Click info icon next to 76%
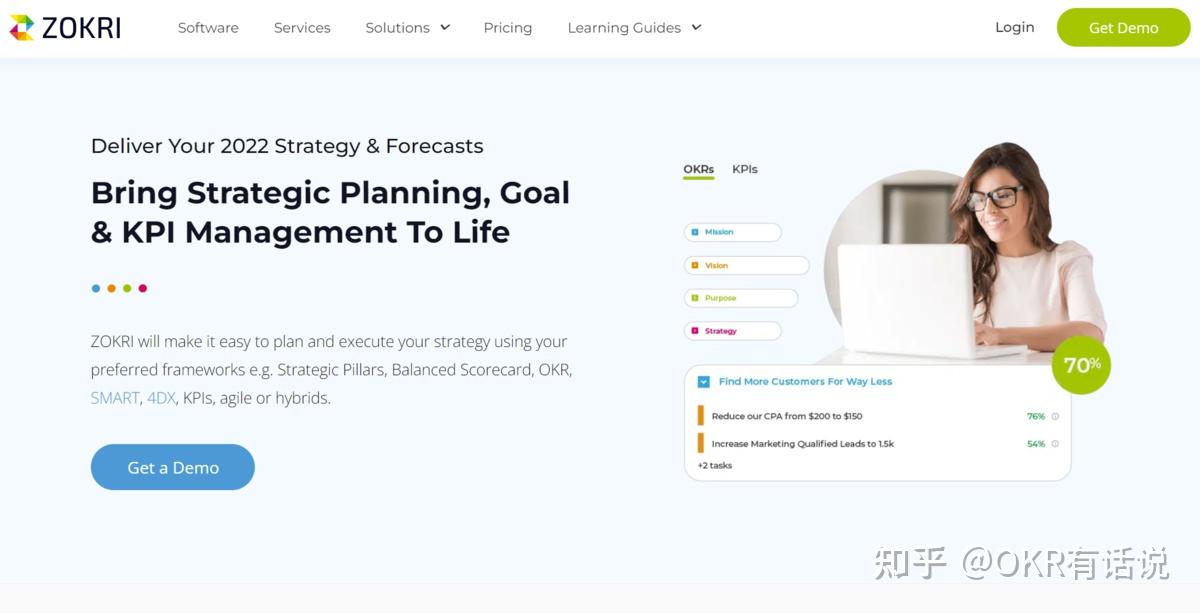Image resolution: width=1200 pixels, height=613 pixels. [1055, 416]
